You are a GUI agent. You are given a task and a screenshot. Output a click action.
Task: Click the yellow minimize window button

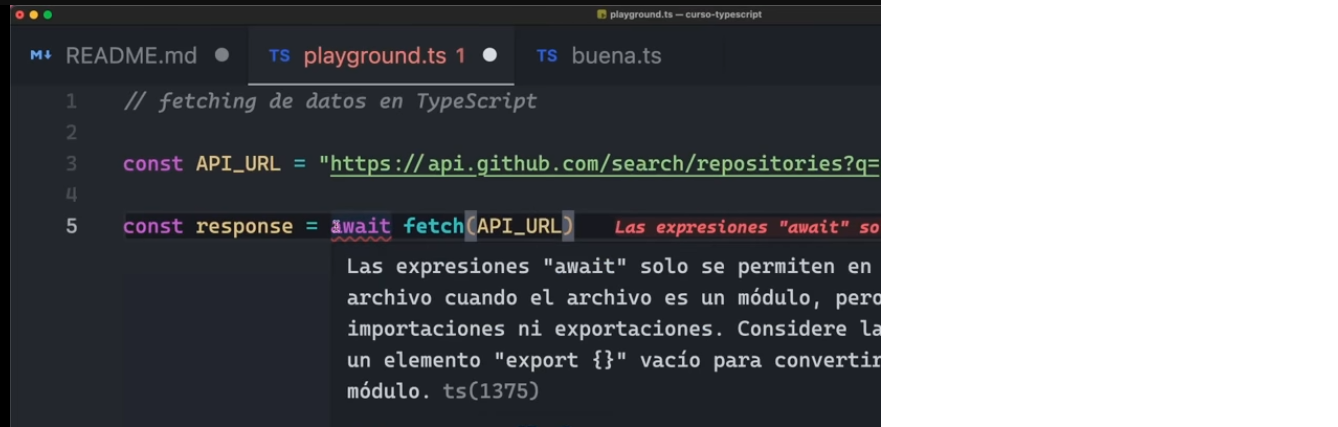click(33, 15)
